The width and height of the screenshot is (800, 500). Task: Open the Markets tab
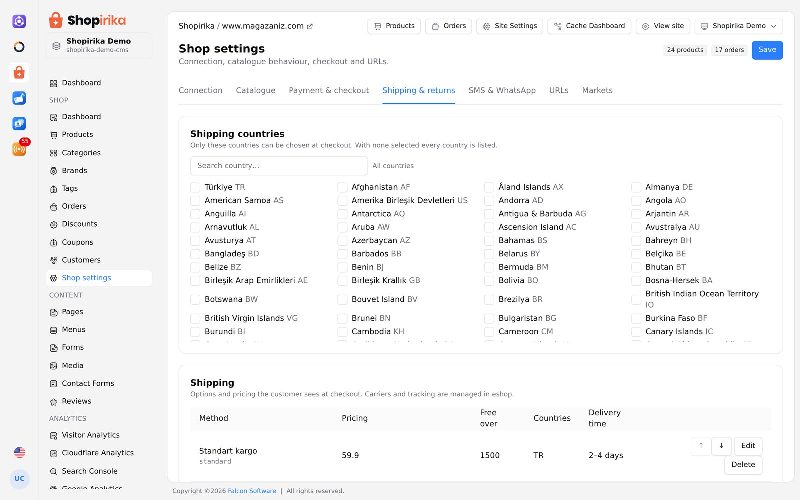pos(597,90)
